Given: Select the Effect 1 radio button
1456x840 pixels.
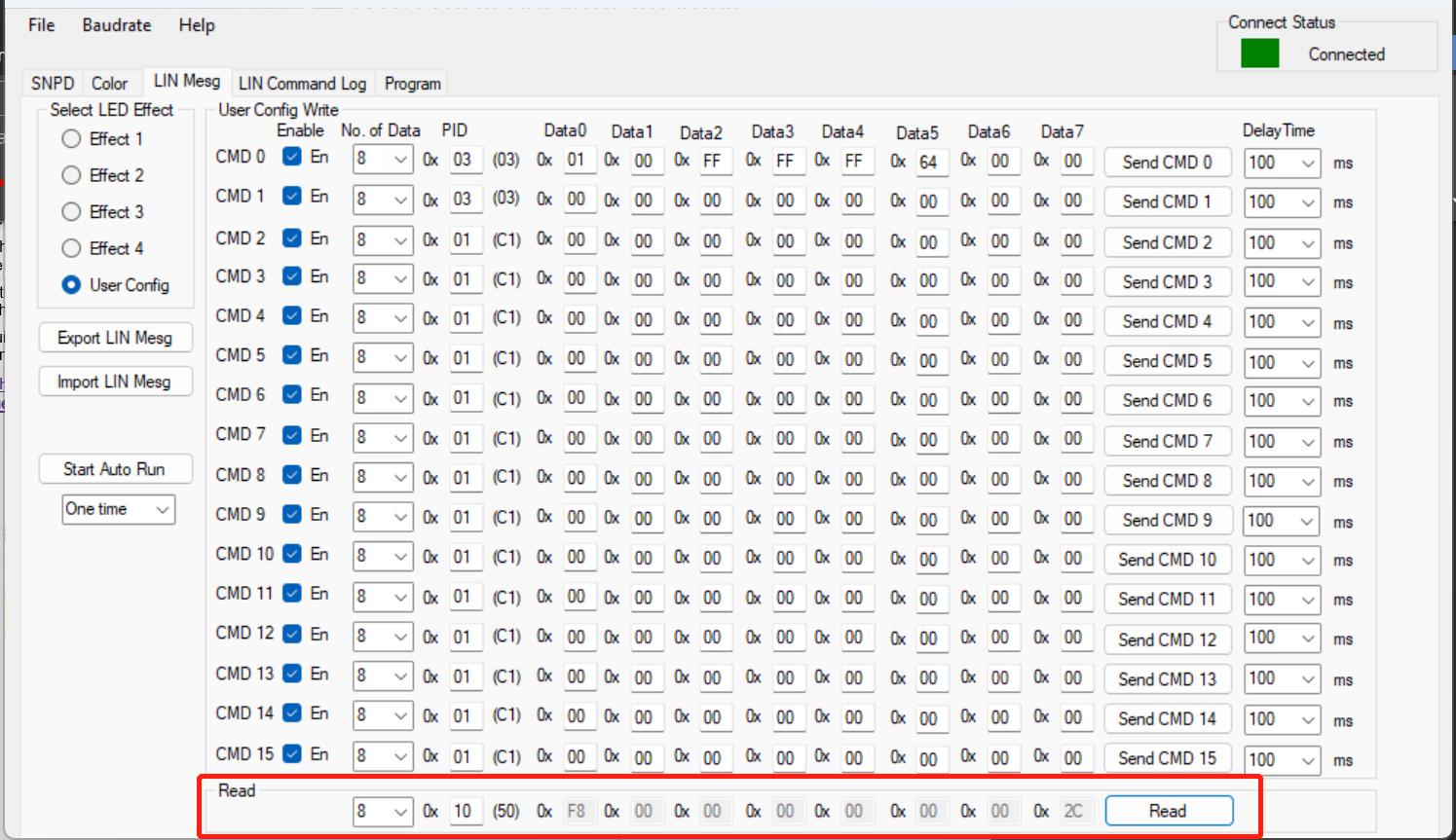Looking at the screenshot, I should 71,139.
